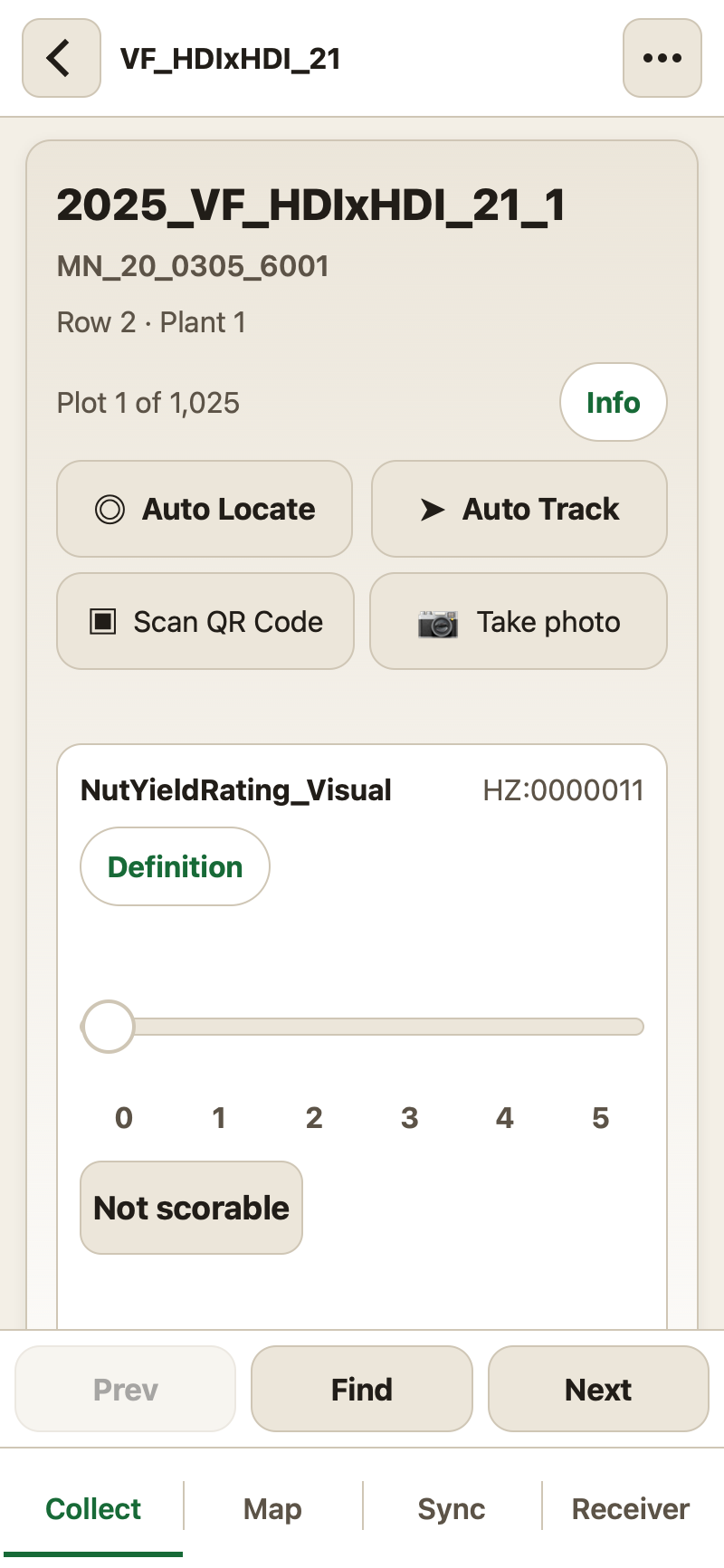Mark plot as Not scorable
The height and width of the screenshot is (1568, 724).
tap(192, 1208)
